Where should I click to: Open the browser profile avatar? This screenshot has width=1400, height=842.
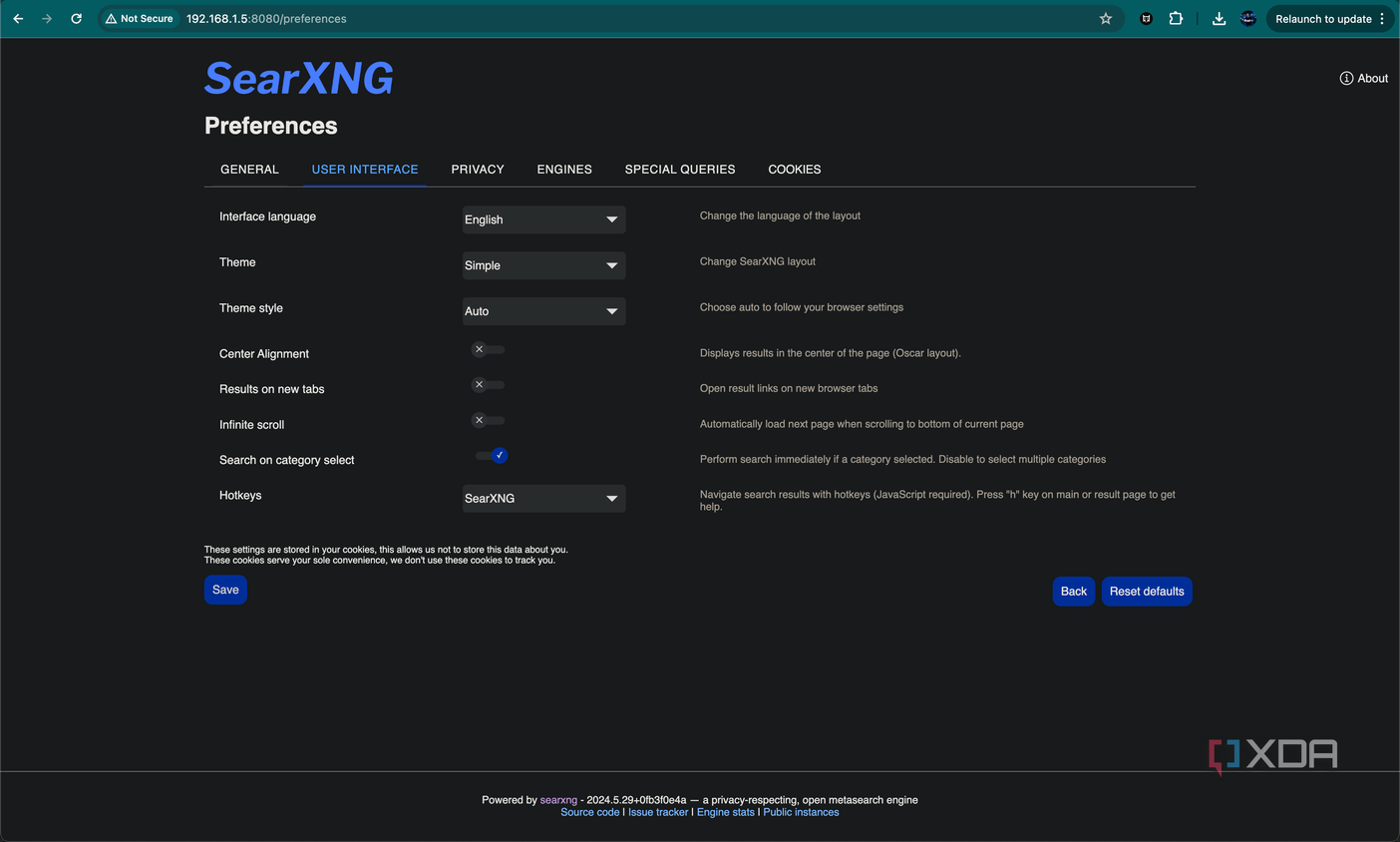coord(1247,19)
